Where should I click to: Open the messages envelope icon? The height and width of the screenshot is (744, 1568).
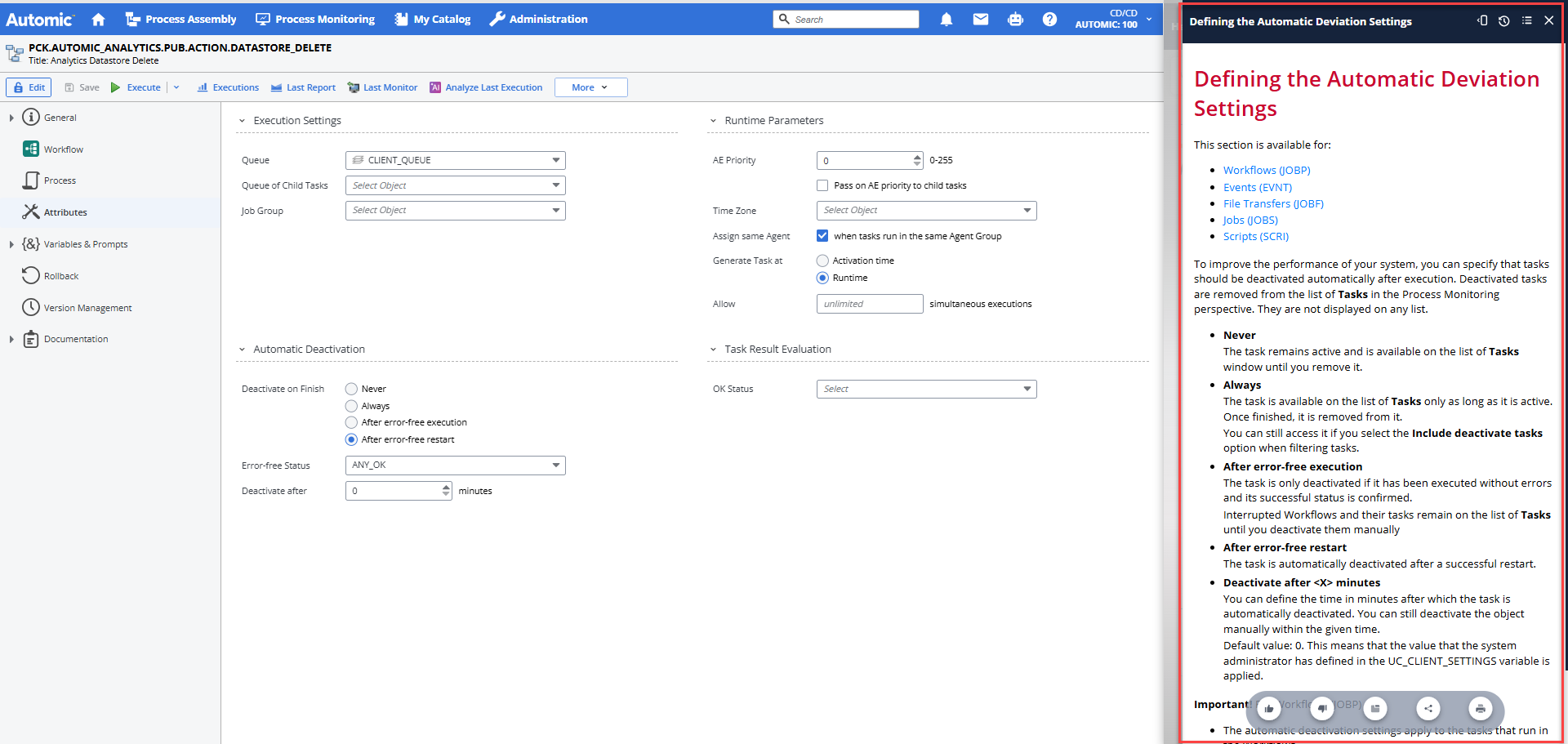(980, 19)
